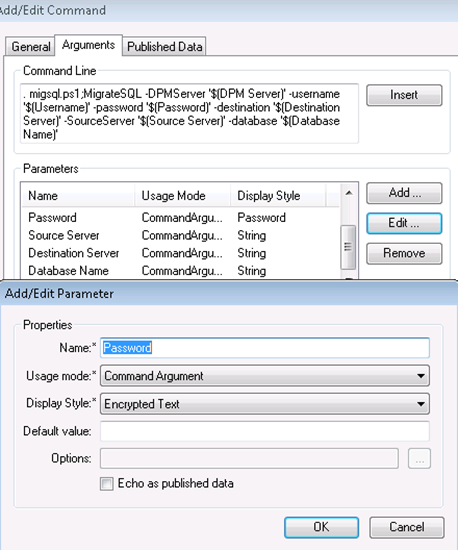Click into the Name text field
Image resolution: width=458 pixels, height=550 pixels.
tap(265, 348)
